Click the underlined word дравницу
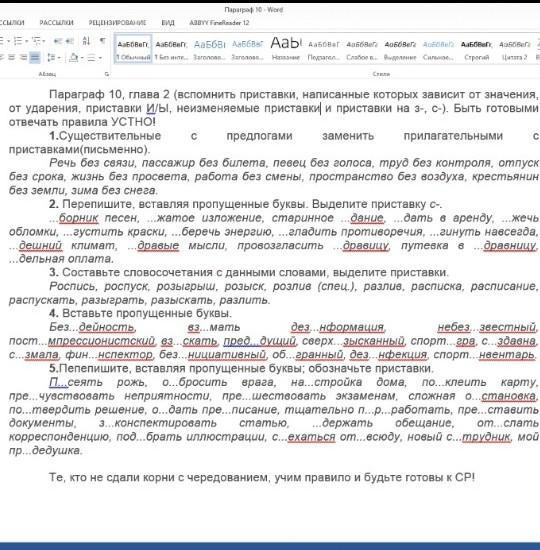The height and width of the screenshot is (550, 540). click(x=510, y=245)
